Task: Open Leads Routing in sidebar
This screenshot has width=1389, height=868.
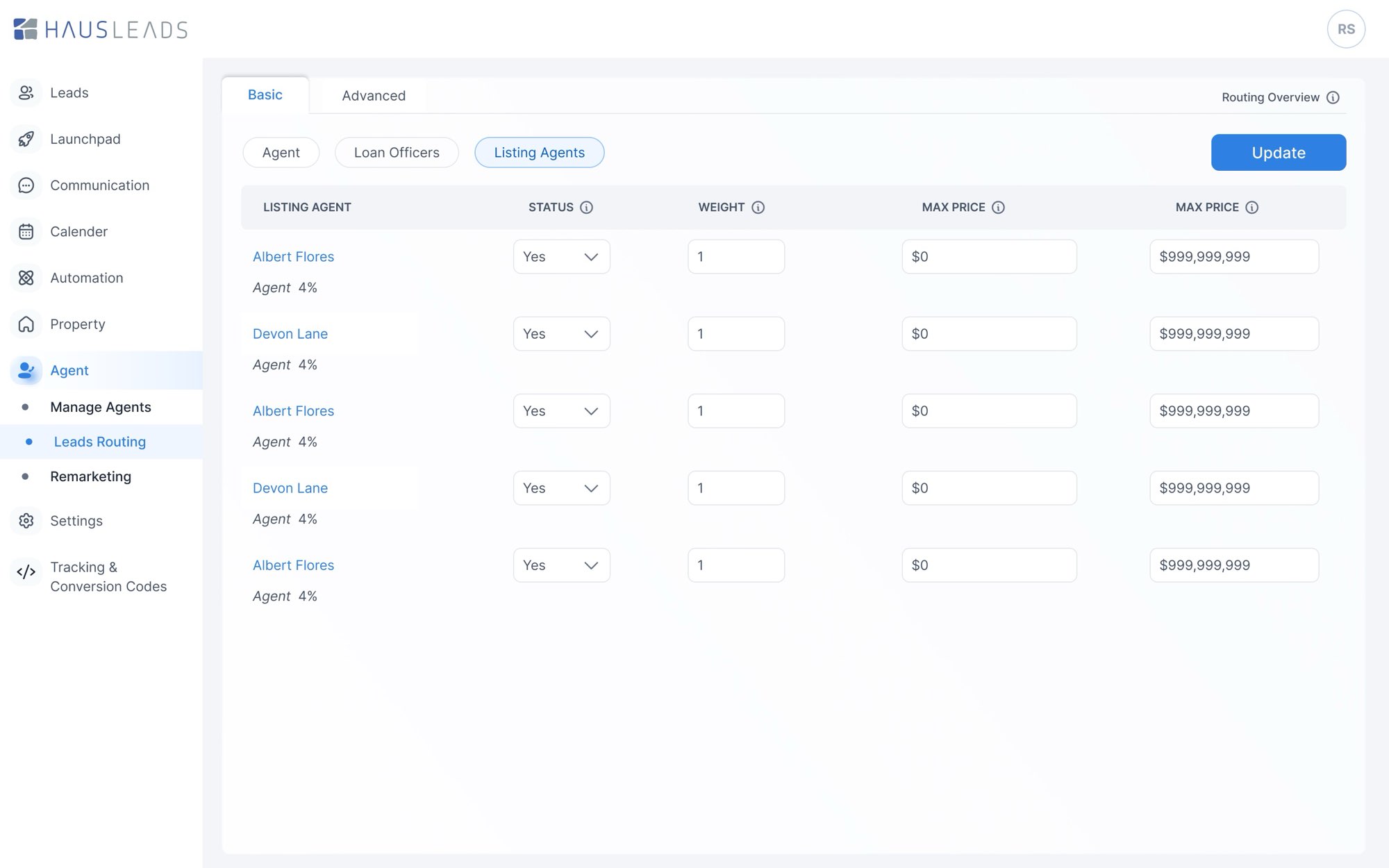Action: pyautogui.click(x=100, y=442)
